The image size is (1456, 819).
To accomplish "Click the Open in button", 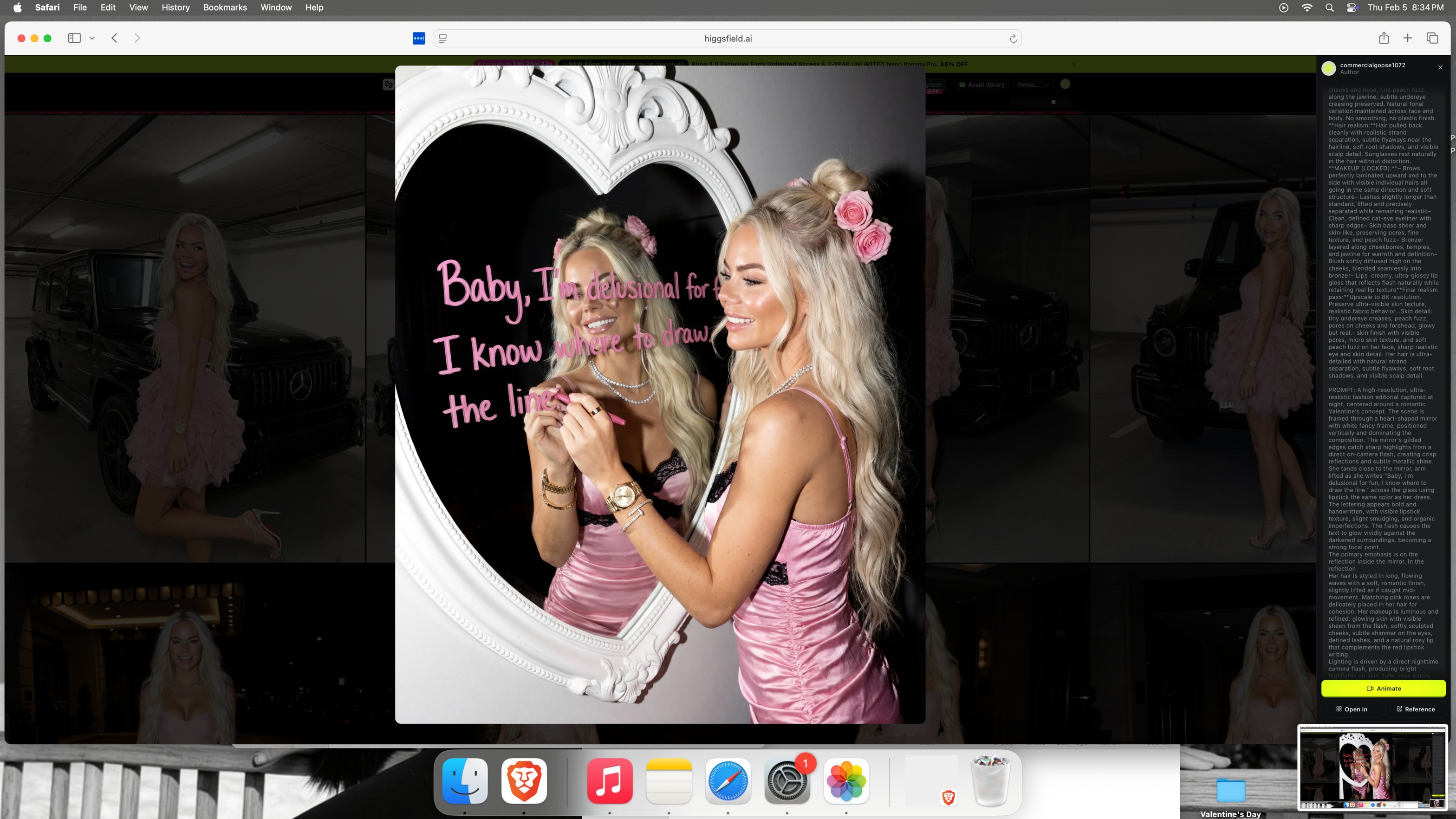I will [x=1352, y=709].
